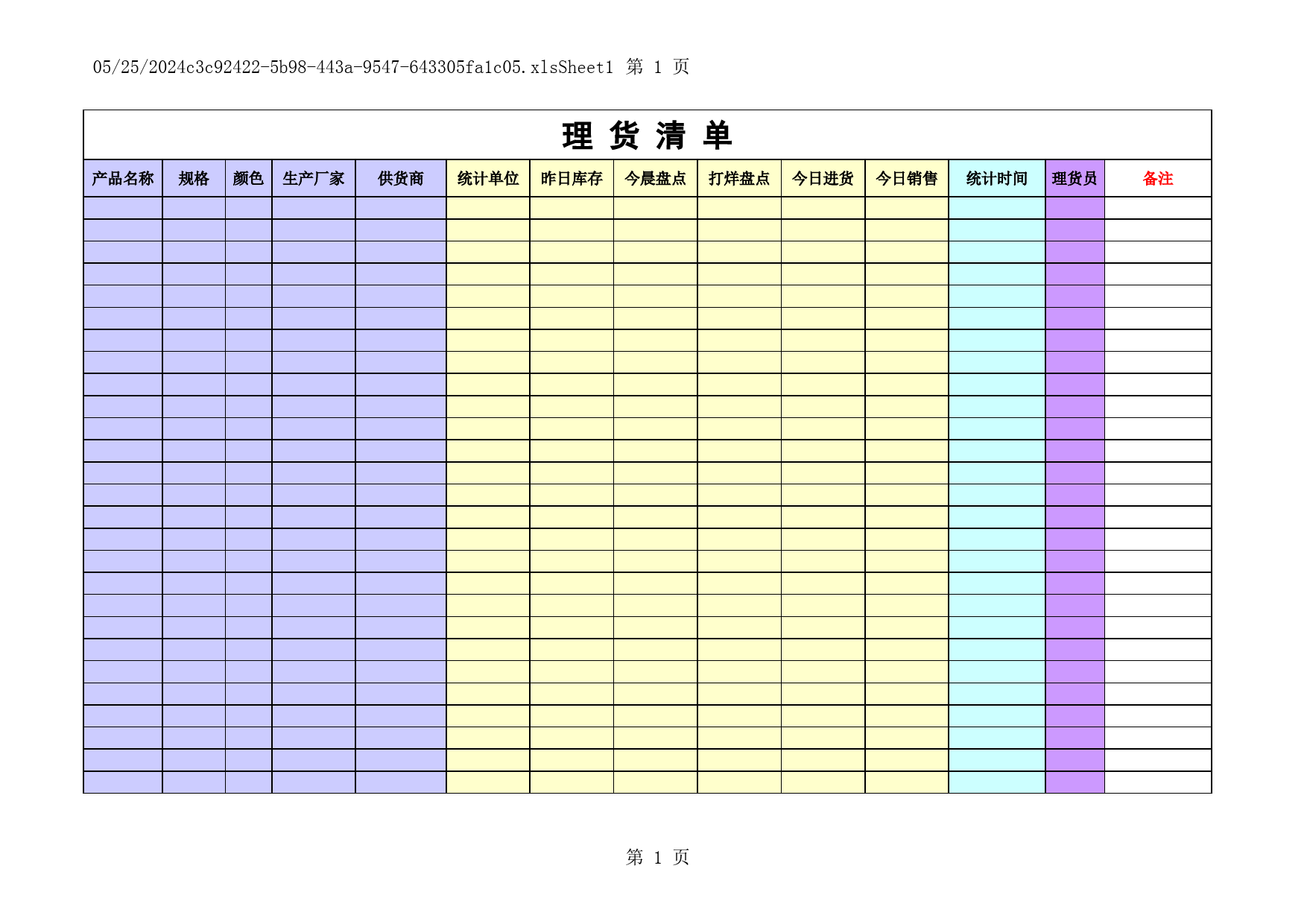Select the 产品名称 column header
The width and height of the screenshot is (1307, 924).
pos(123,178)
